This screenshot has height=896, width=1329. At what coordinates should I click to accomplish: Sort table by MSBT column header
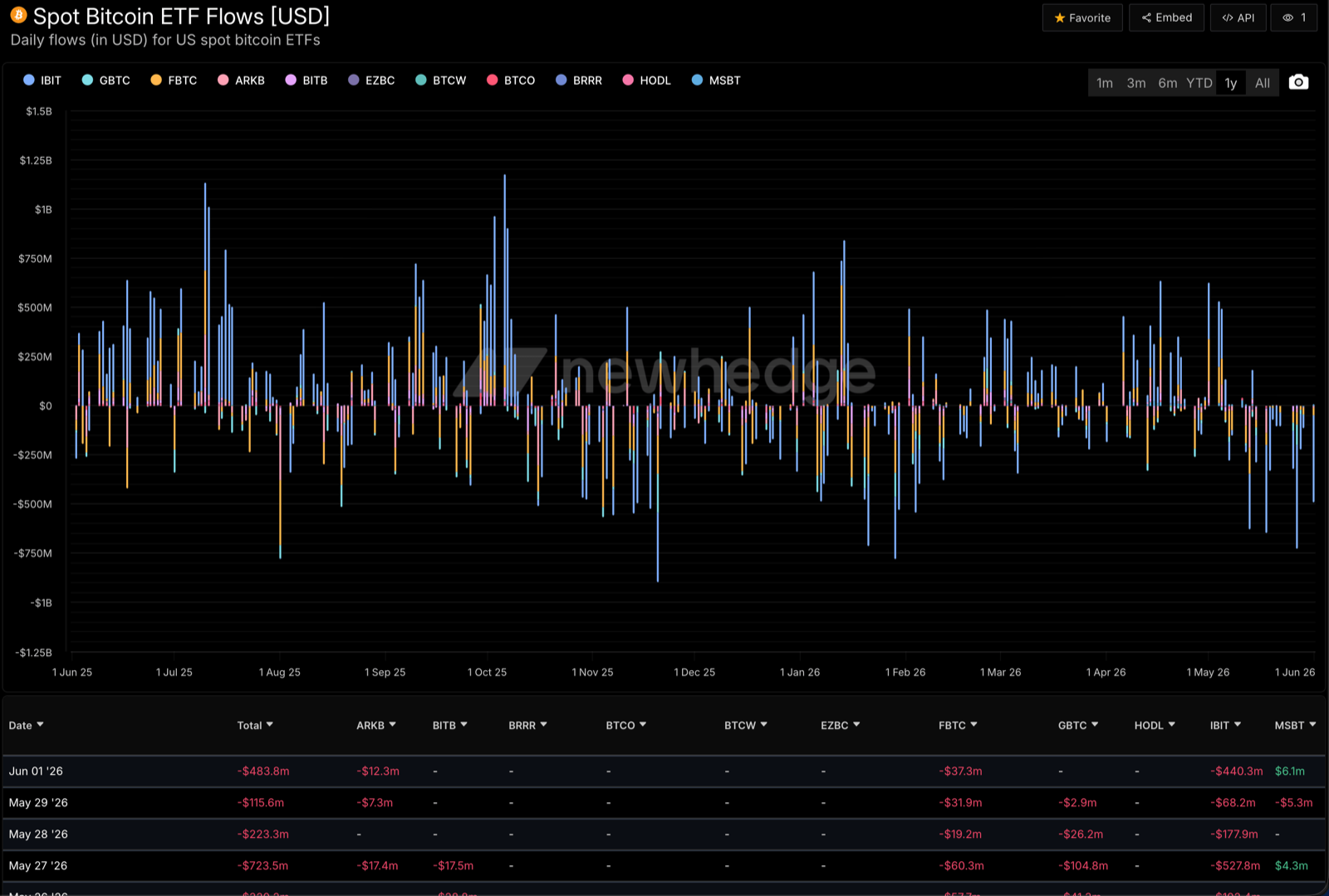pos(1296,726)
